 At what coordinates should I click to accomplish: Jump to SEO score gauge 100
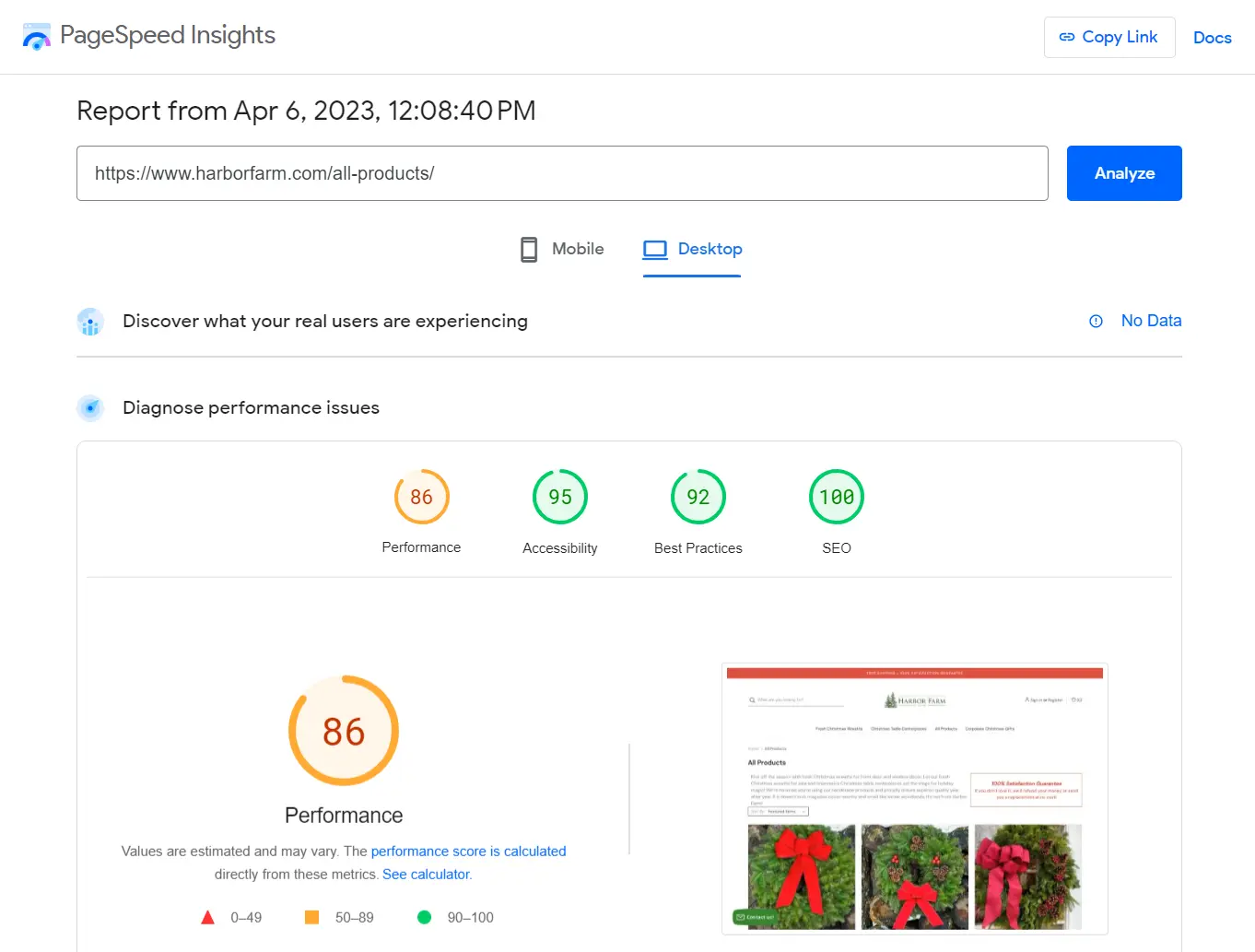click(837, 497)
